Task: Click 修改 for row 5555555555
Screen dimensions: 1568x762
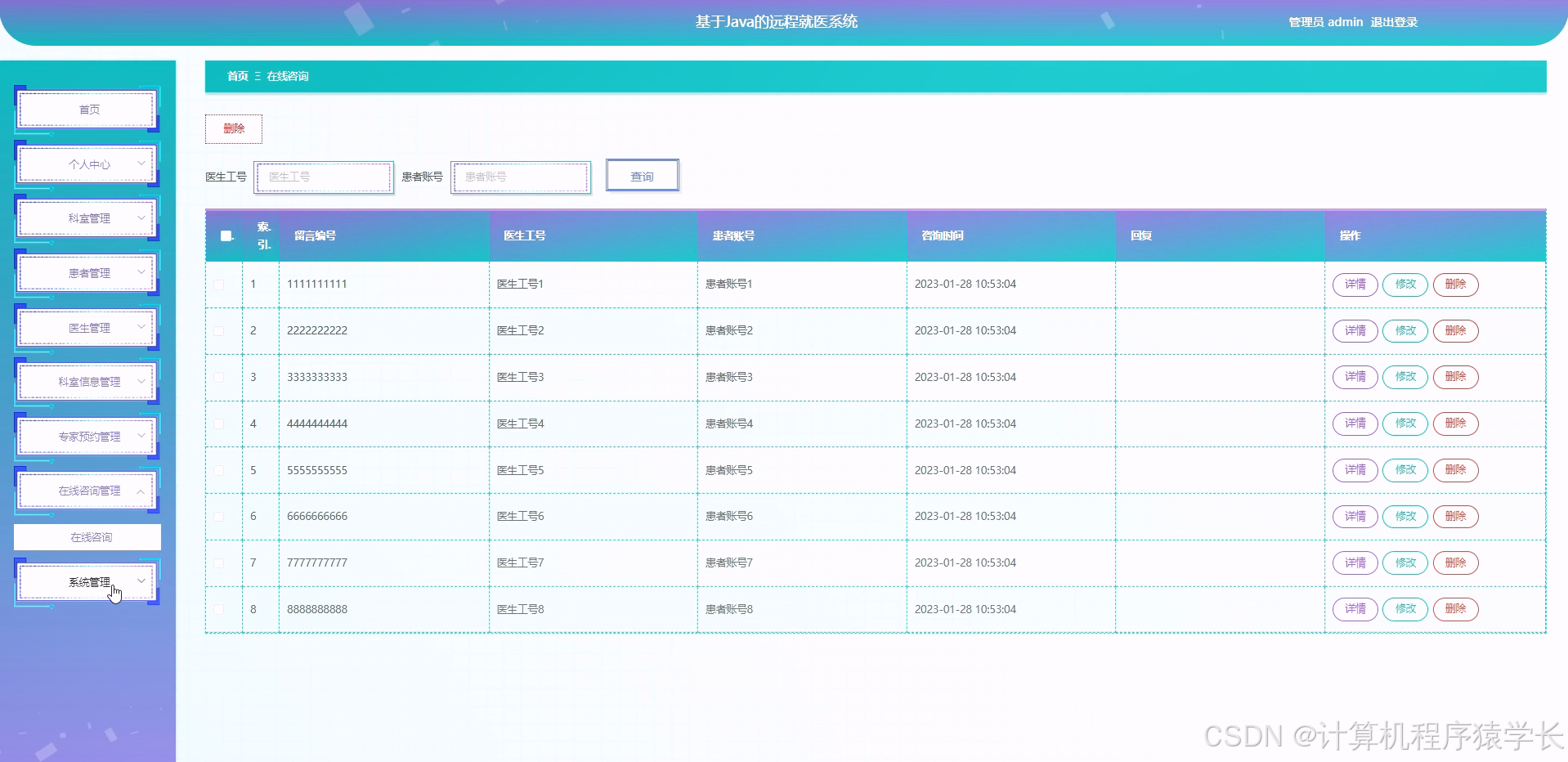Action: 1405,470
